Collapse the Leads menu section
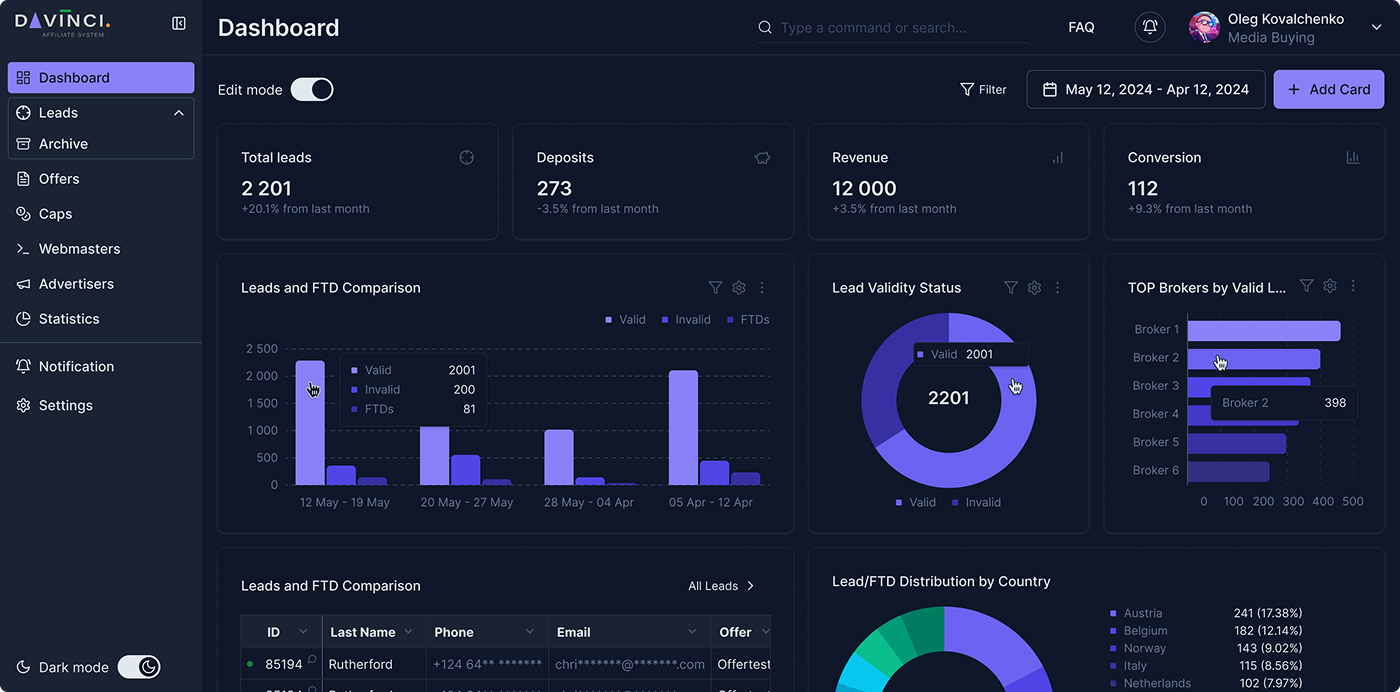The width and height of the screenshot is (1400, 692). point(179,113)
